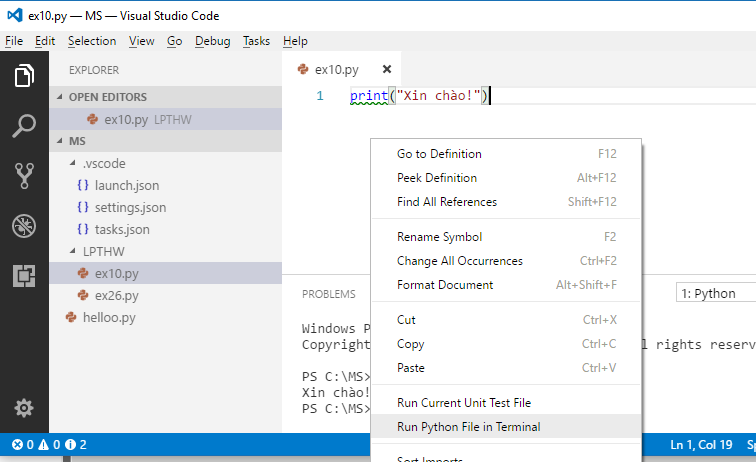
Task: Click the print keyword in the editor
Action: pyautogui.click(x=369, y=96)
